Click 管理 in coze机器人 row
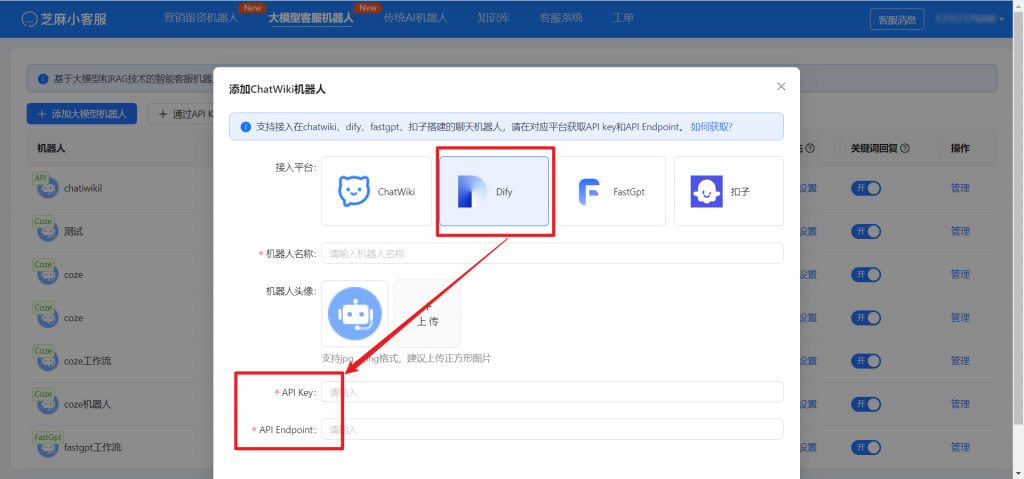Screen dimensions: 1024x479 [960, 404]
